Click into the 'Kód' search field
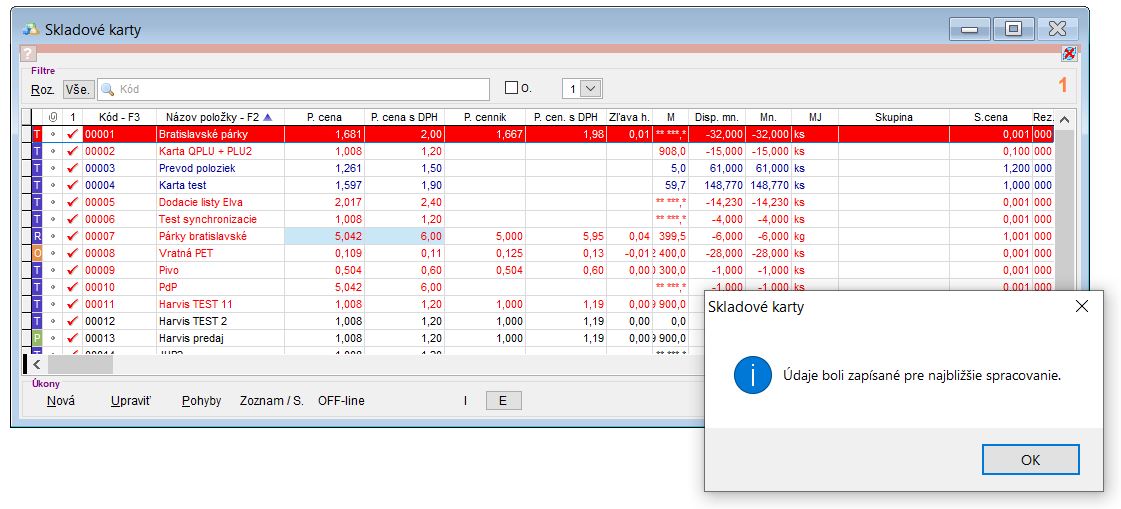The height and width of the screenshot is (509, 1121). (300, 89)
